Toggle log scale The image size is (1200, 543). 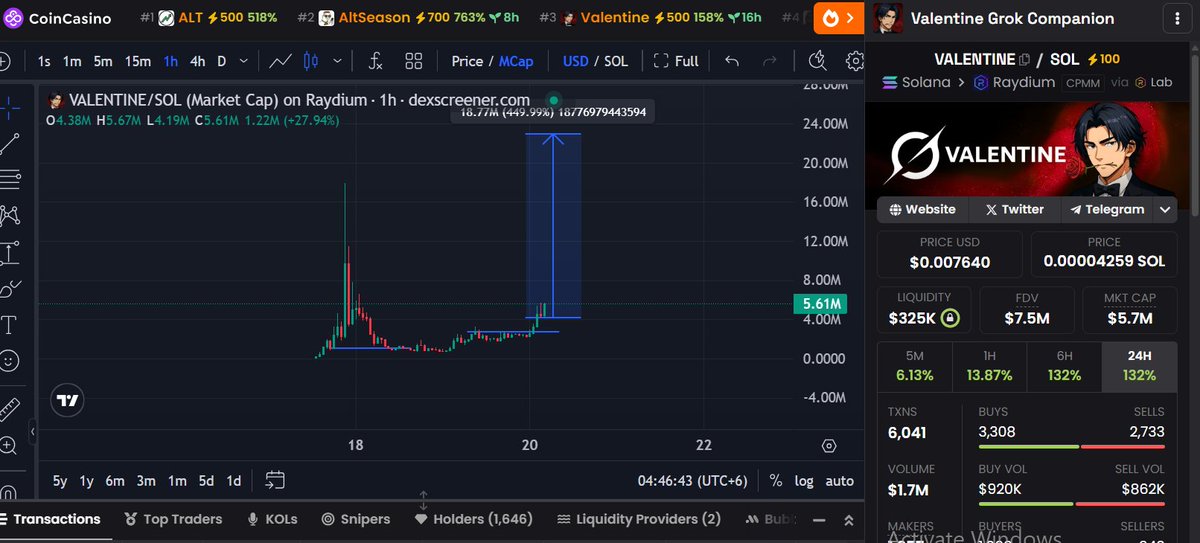804,481
